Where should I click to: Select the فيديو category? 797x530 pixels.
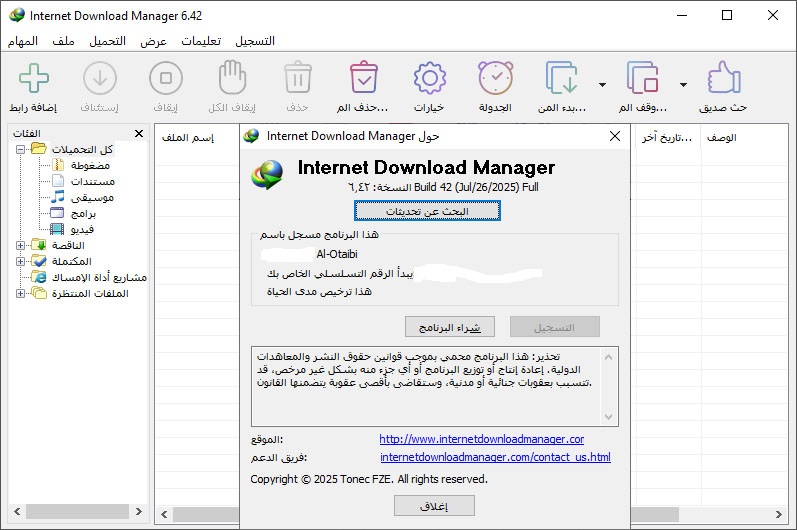click(82, 229)
